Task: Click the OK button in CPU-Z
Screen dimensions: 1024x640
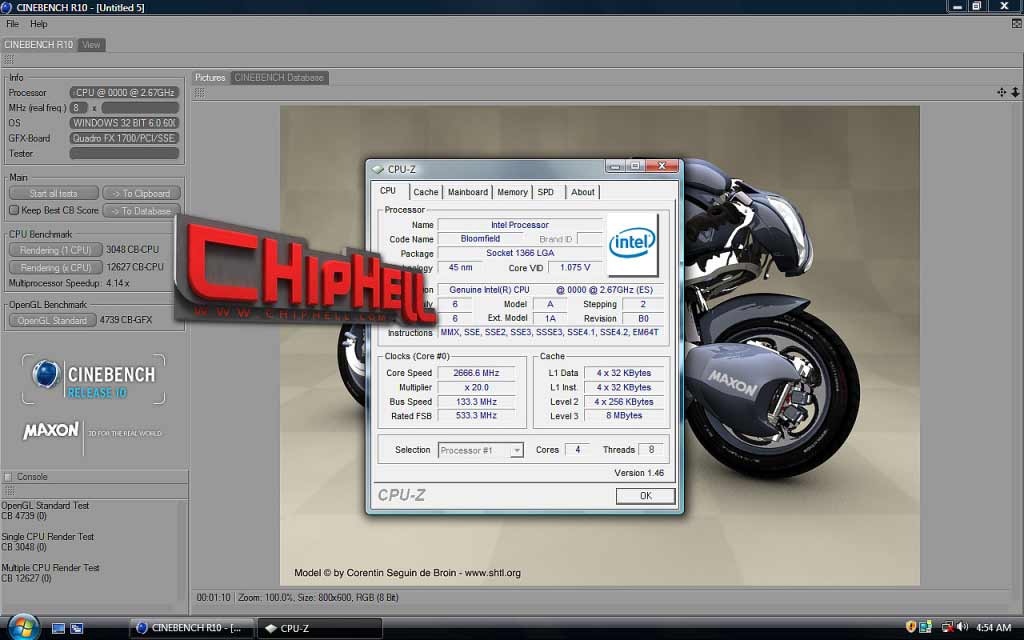Action: [645, 496]
